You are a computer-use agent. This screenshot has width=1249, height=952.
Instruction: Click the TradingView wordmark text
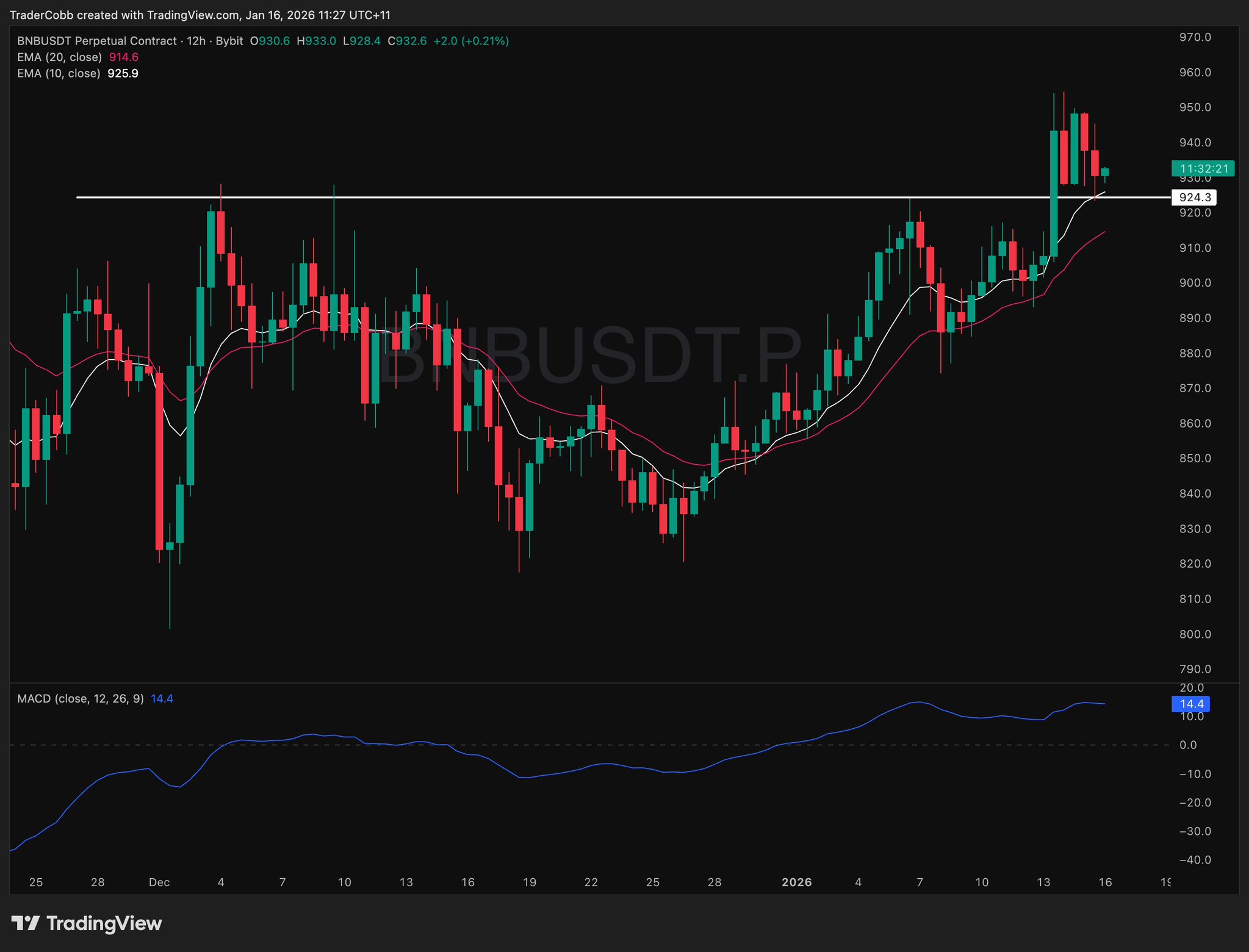(x=104, y=923)
